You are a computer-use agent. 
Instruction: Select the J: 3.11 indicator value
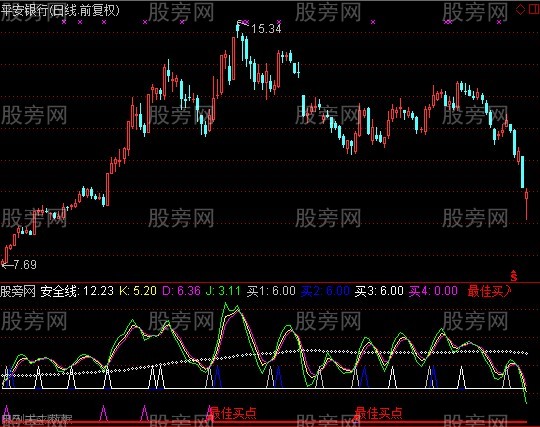click(223, 291)
